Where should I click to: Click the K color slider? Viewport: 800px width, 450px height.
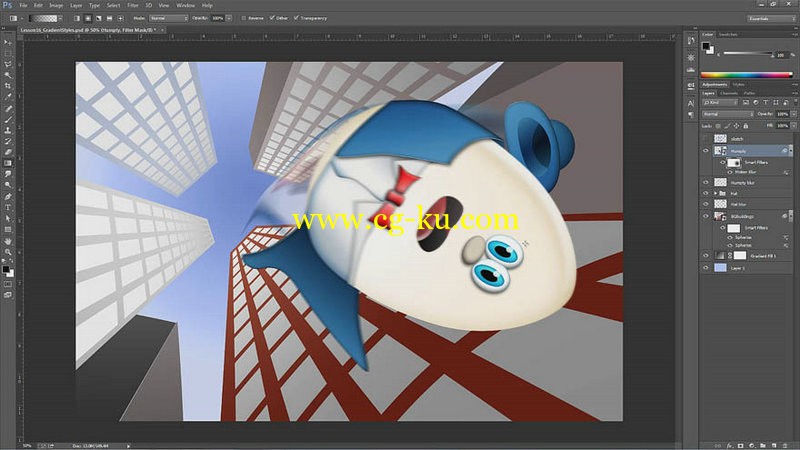pos(748,53)
